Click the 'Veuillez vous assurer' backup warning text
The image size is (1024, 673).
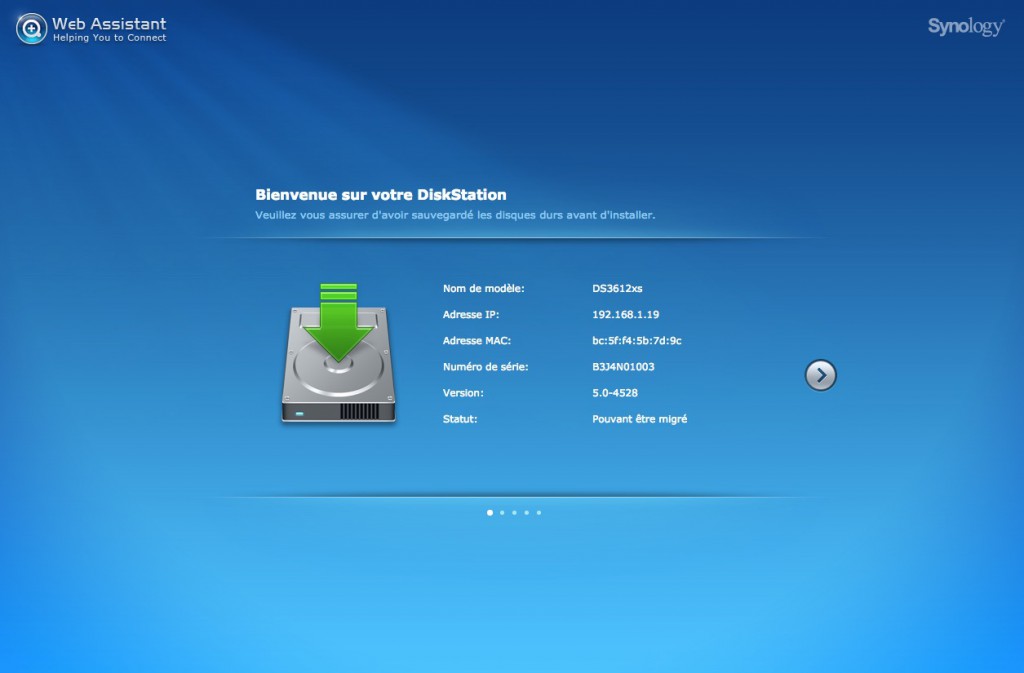(455, 215)
